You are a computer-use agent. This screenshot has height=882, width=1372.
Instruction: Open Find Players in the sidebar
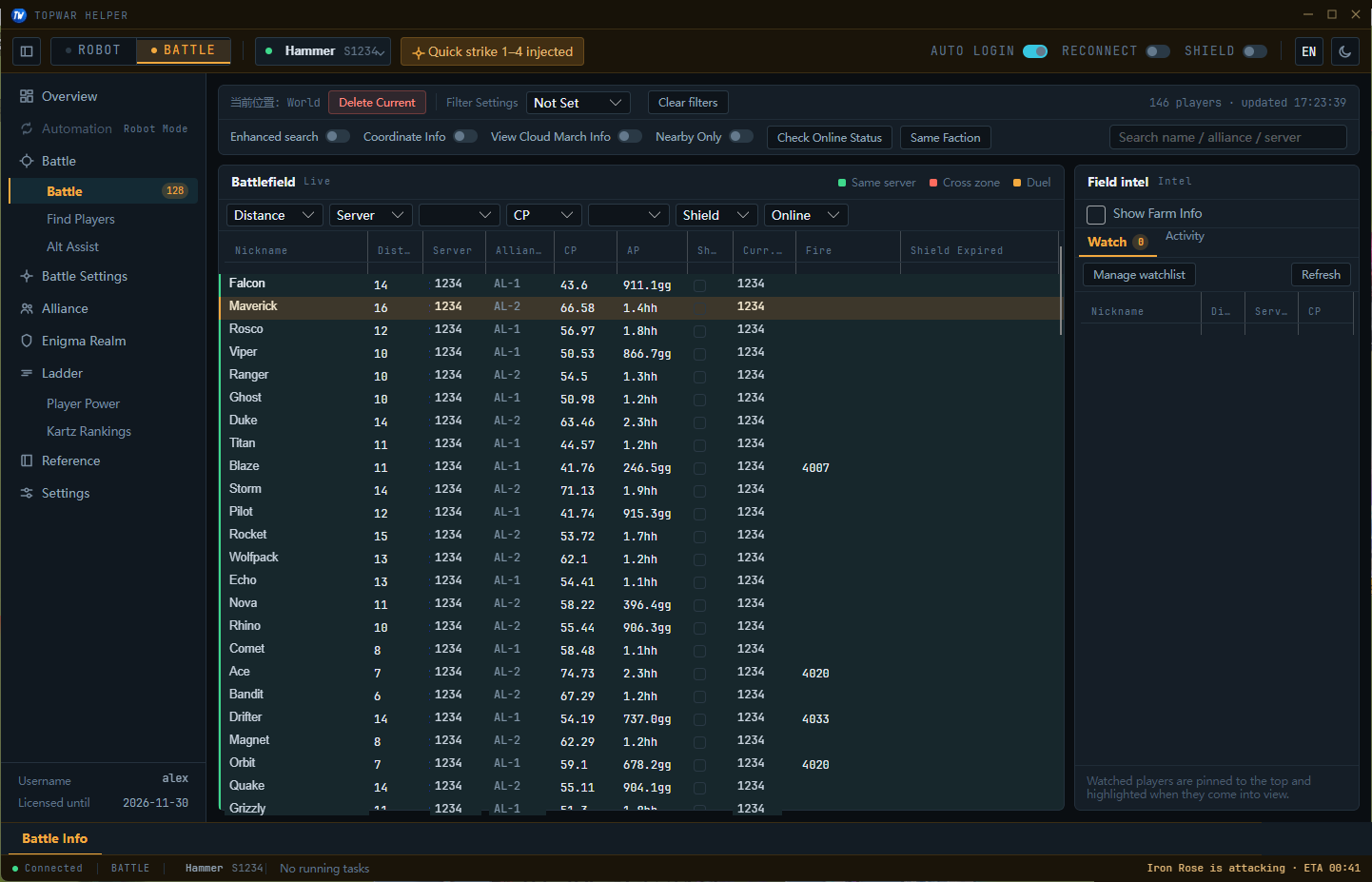(81, 219)
